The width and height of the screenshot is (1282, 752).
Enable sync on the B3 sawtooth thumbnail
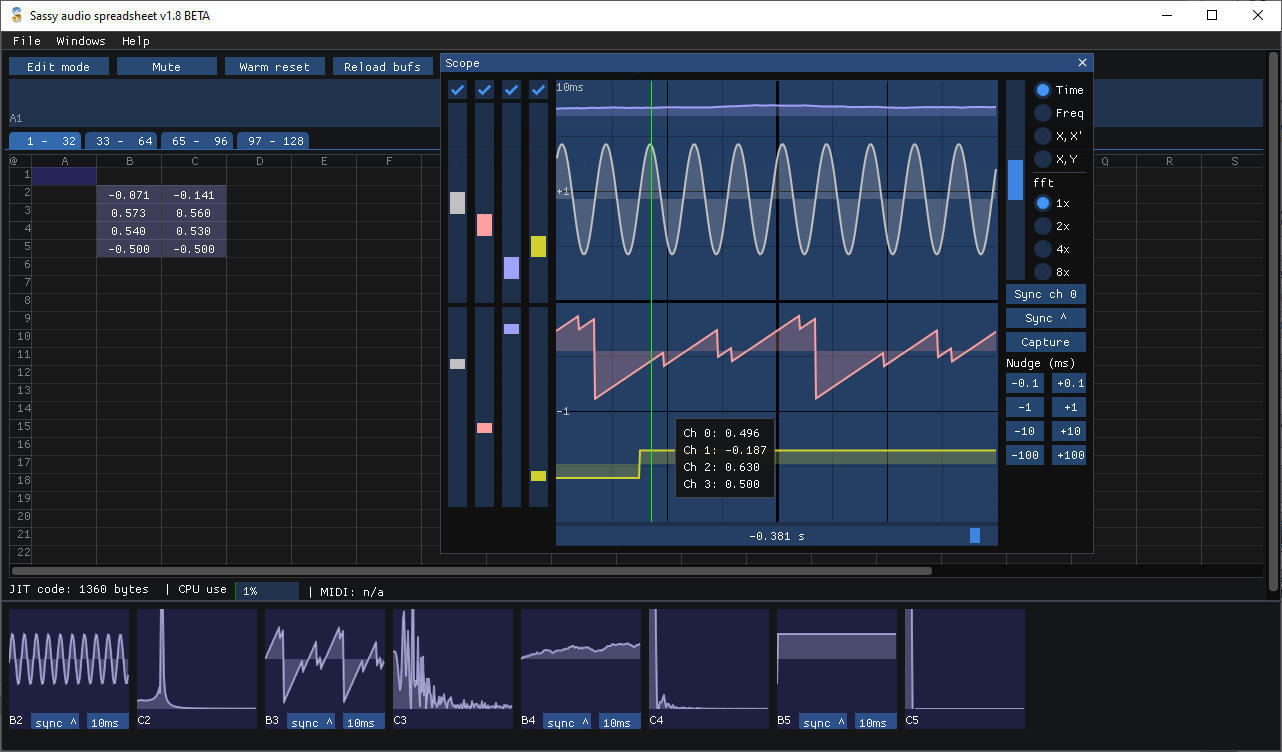pyautogui.click(x=311, y=721)
